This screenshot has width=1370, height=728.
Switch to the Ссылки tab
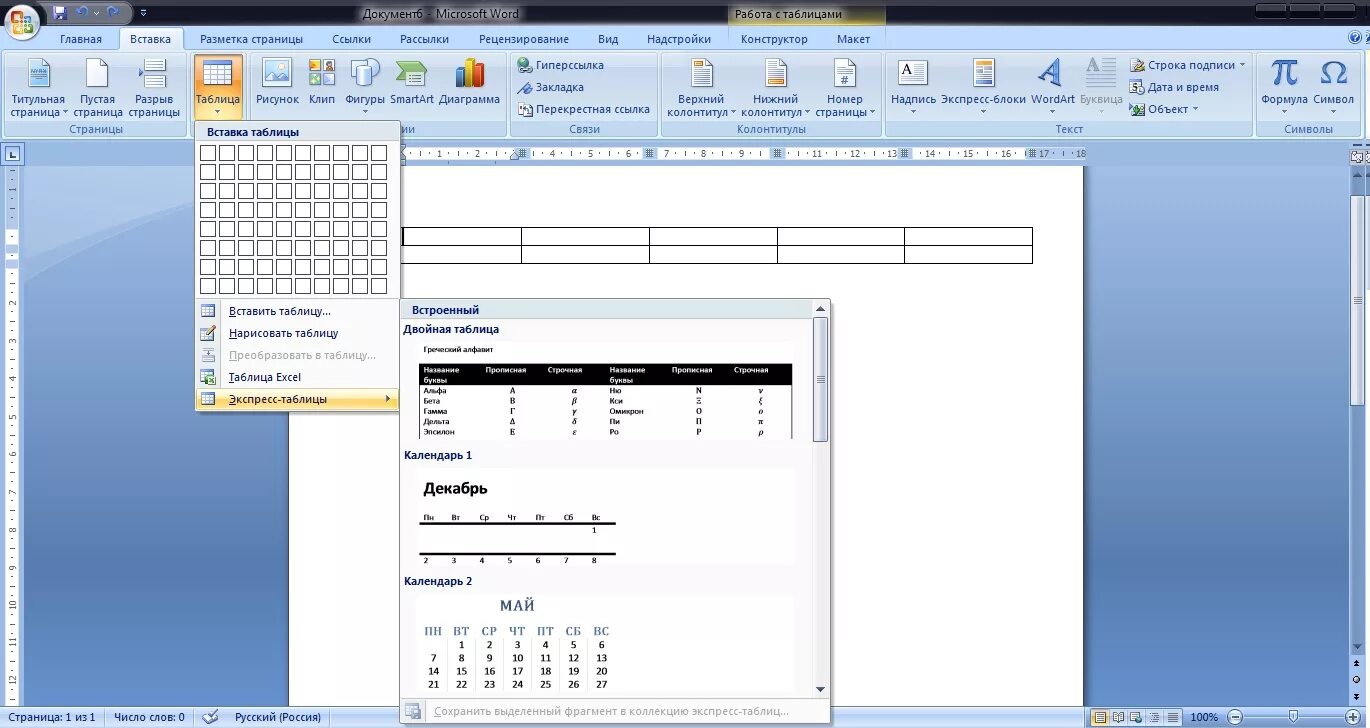point(352,39)
